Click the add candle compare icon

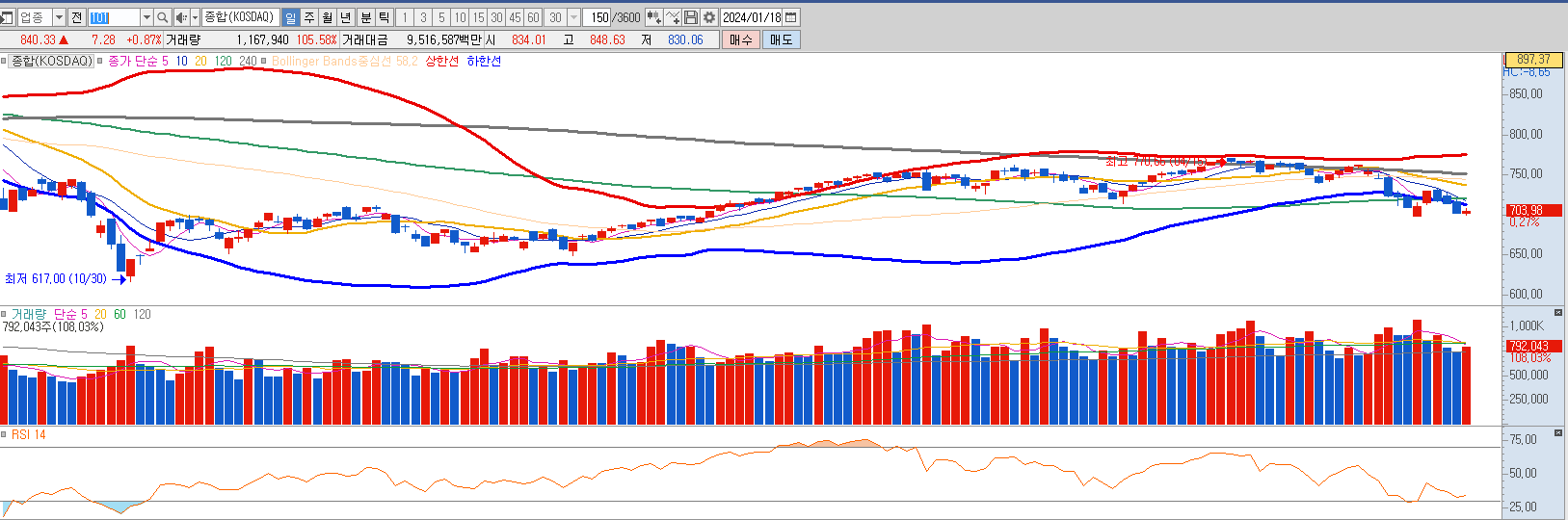653,17
